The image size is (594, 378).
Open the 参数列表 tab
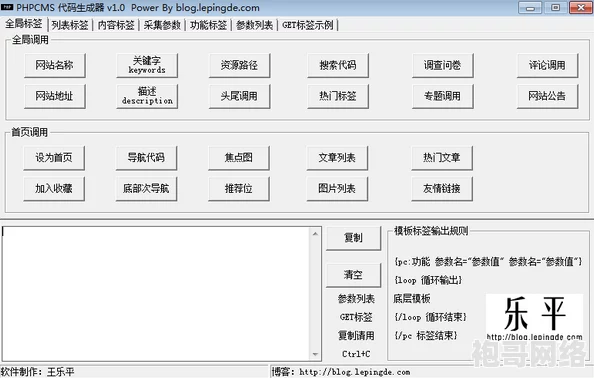click(255, 25)
